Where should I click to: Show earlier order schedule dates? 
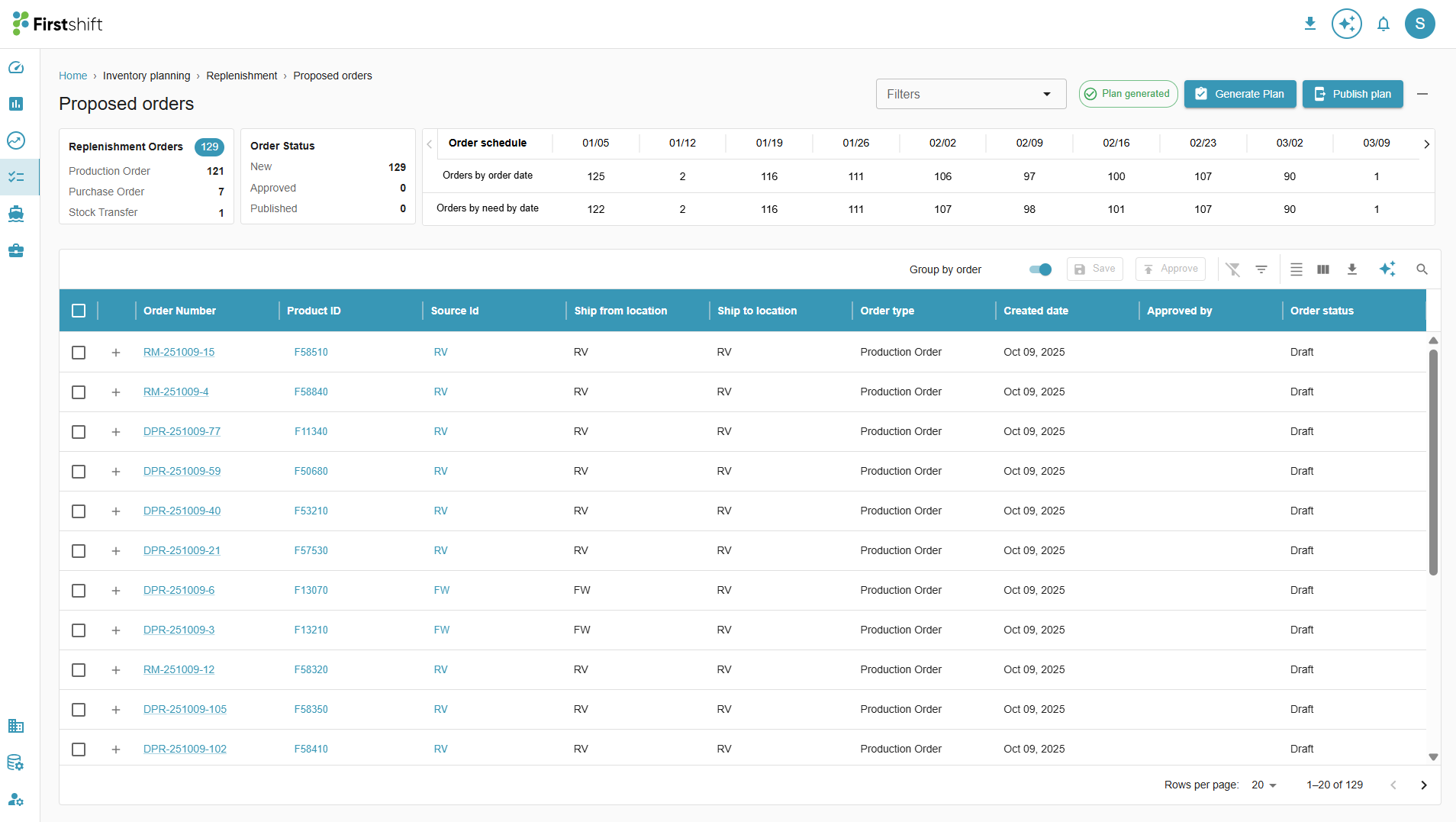430,144
